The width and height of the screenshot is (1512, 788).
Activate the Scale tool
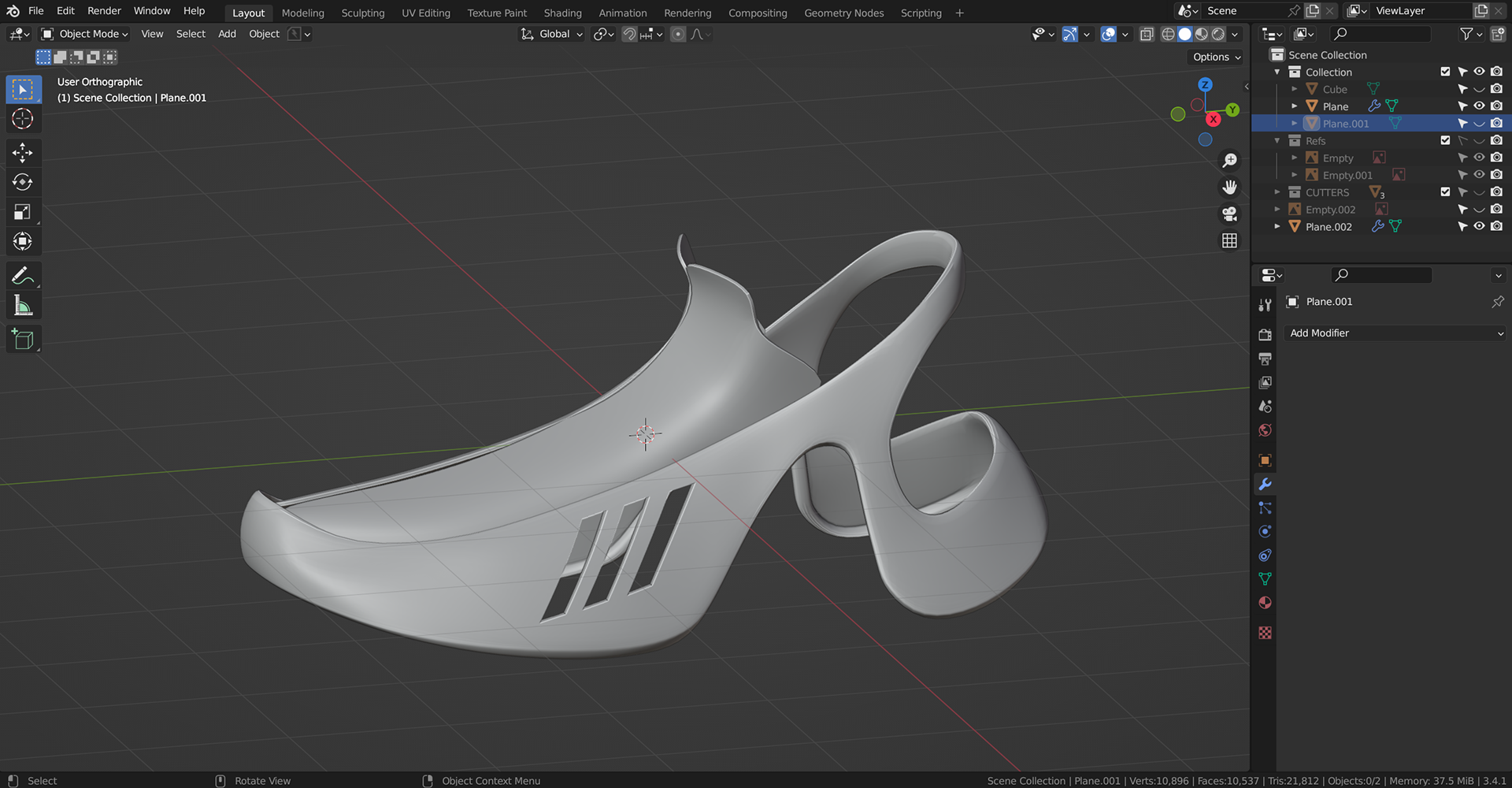pos(23,211)
